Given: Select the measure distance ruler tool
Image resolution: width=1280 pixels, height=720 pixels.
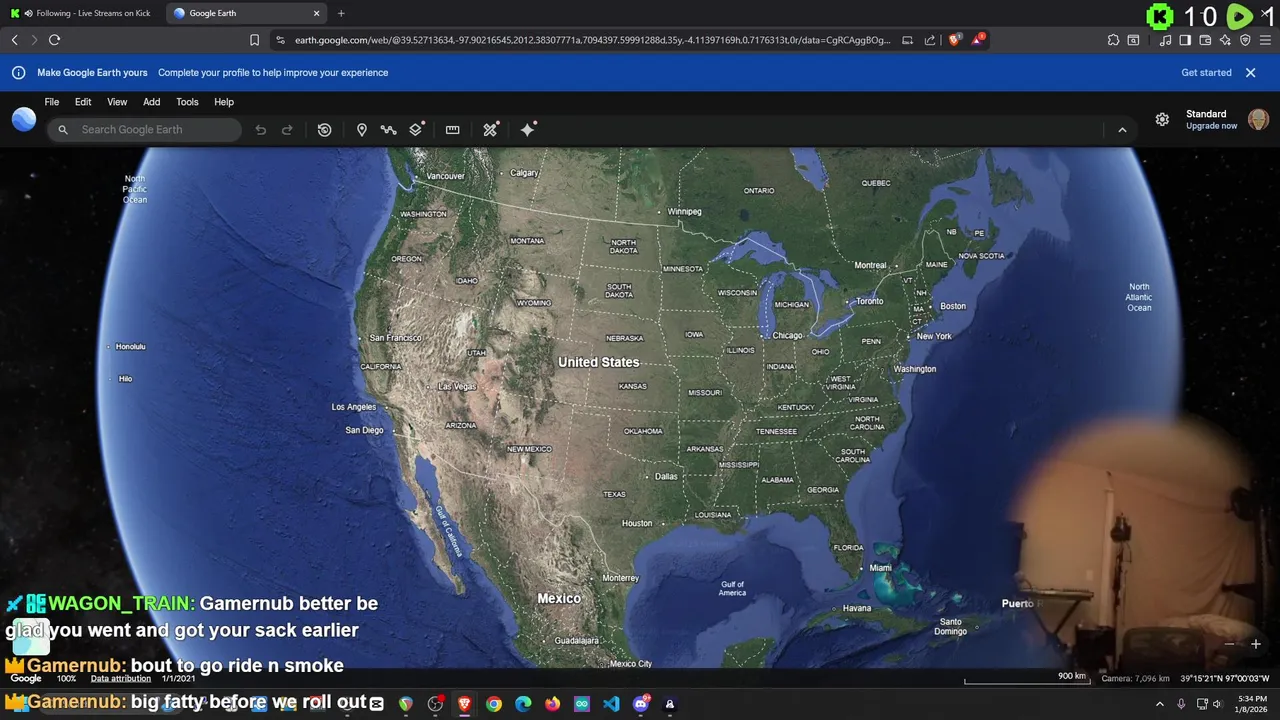Looking at the screenshot, I should coord(452,130).
